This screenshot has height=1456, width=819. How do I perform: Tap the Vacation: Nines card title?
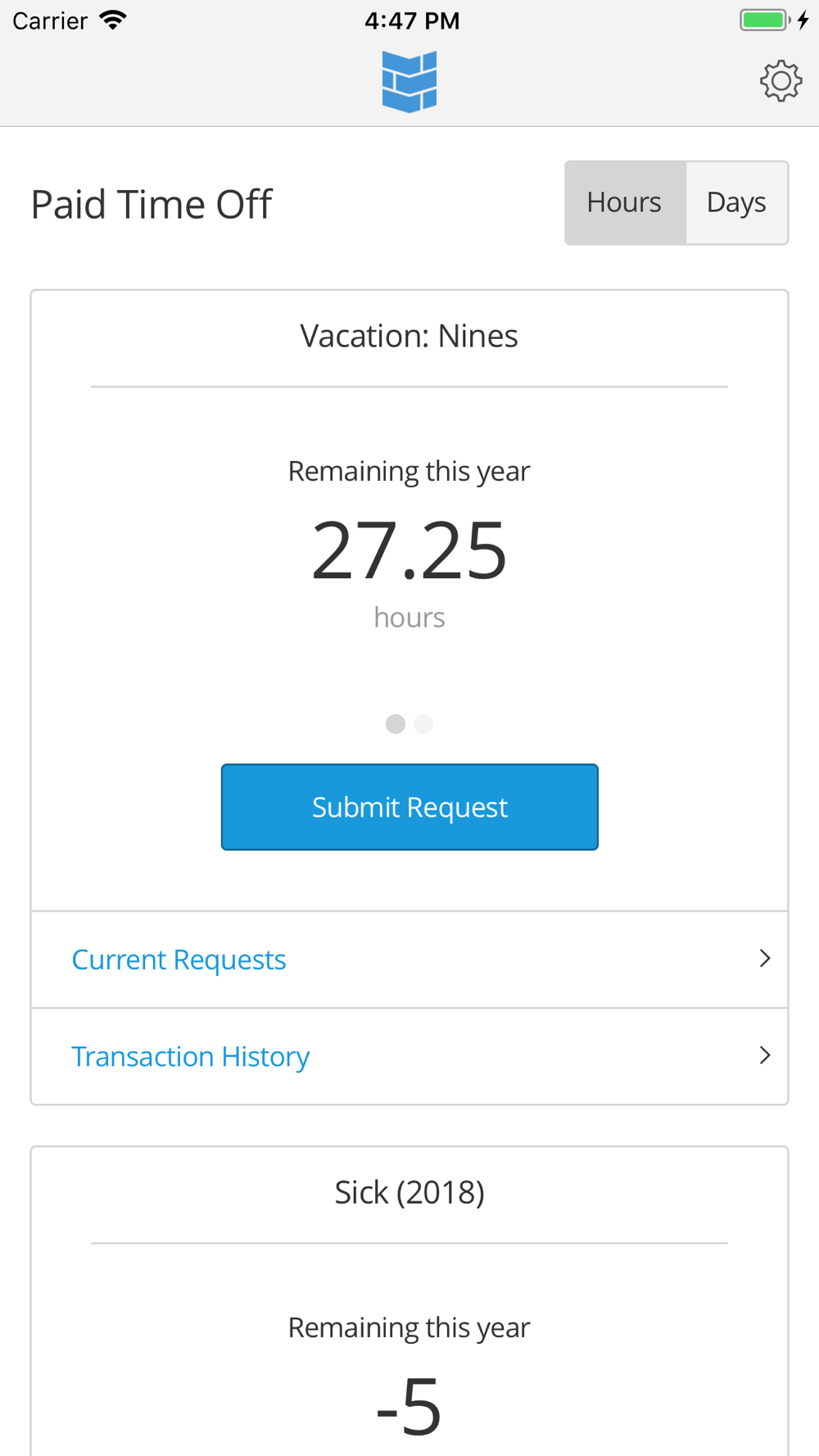[x=409, y=336]
